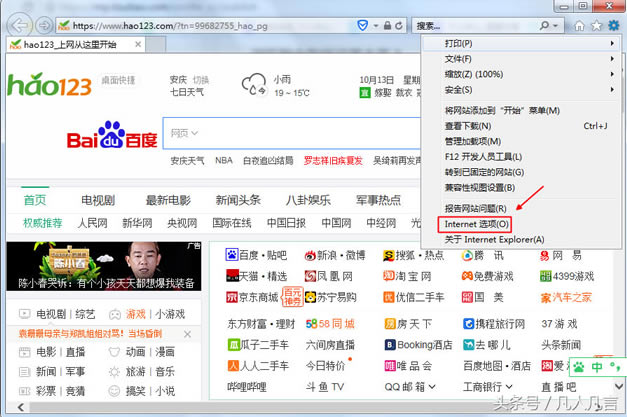The image size is (627, 417).
Task: Switch to the 军事热点 tab
Action: 378,200
